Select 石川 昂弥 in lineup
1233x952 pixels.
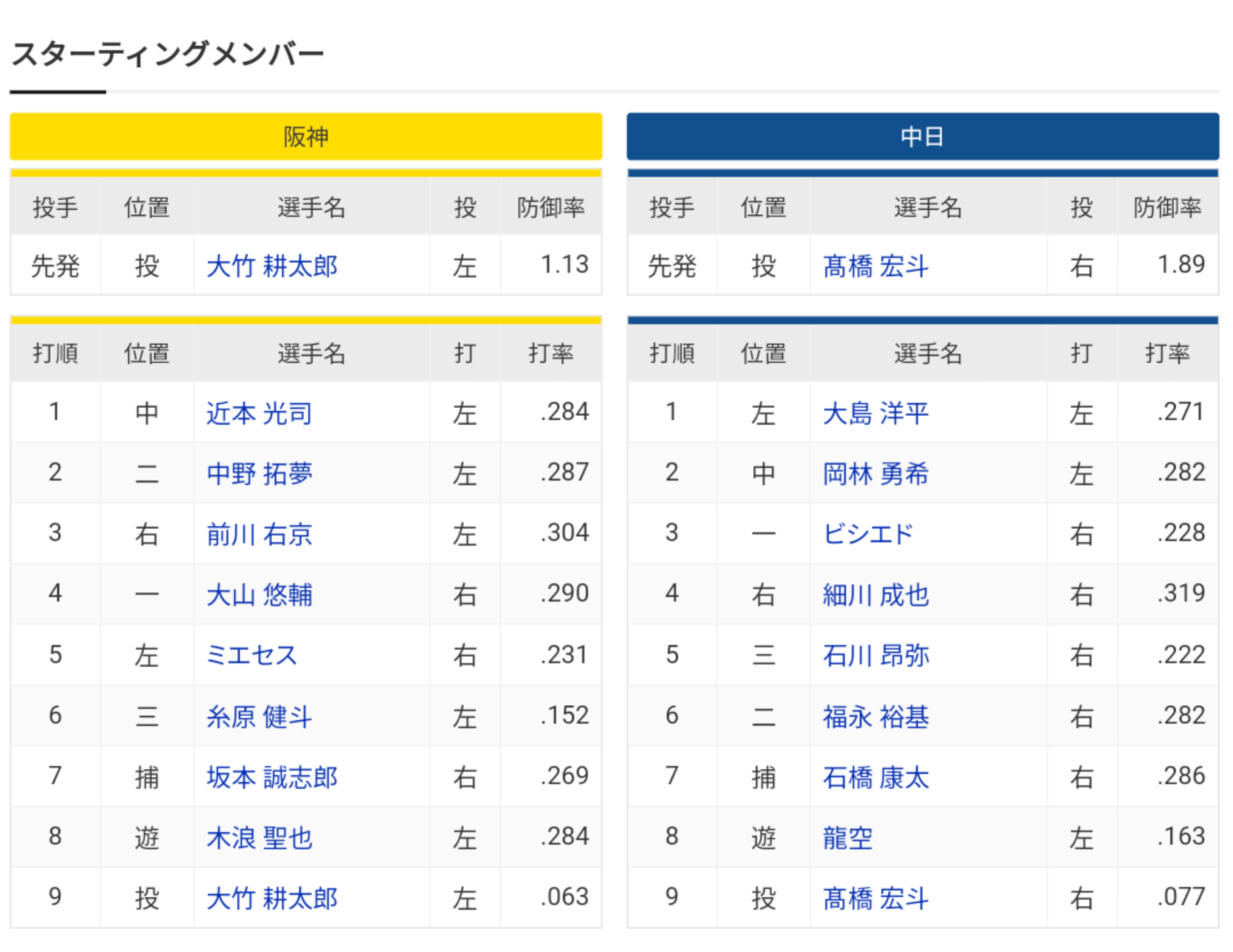(x=875, y=655)
